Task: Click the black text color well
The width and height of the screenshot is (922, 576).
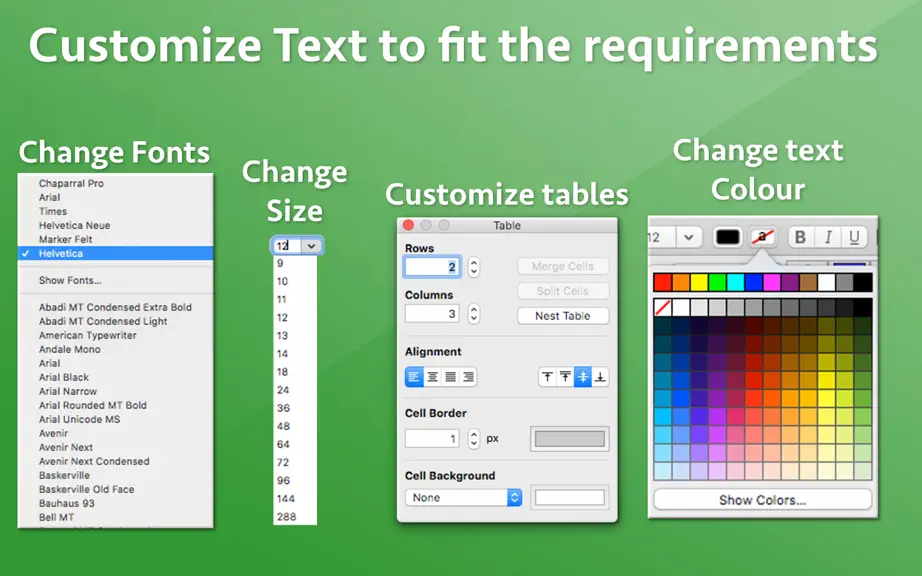Action: [x=727, y=237]
